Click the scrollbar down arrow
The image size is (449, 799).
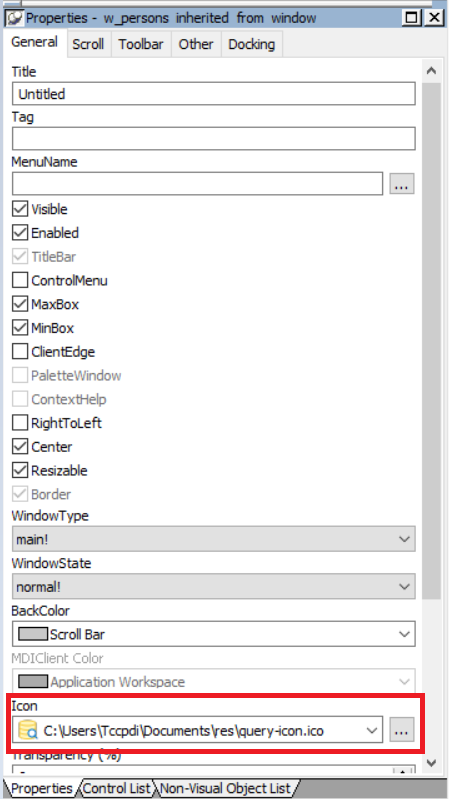431,762
